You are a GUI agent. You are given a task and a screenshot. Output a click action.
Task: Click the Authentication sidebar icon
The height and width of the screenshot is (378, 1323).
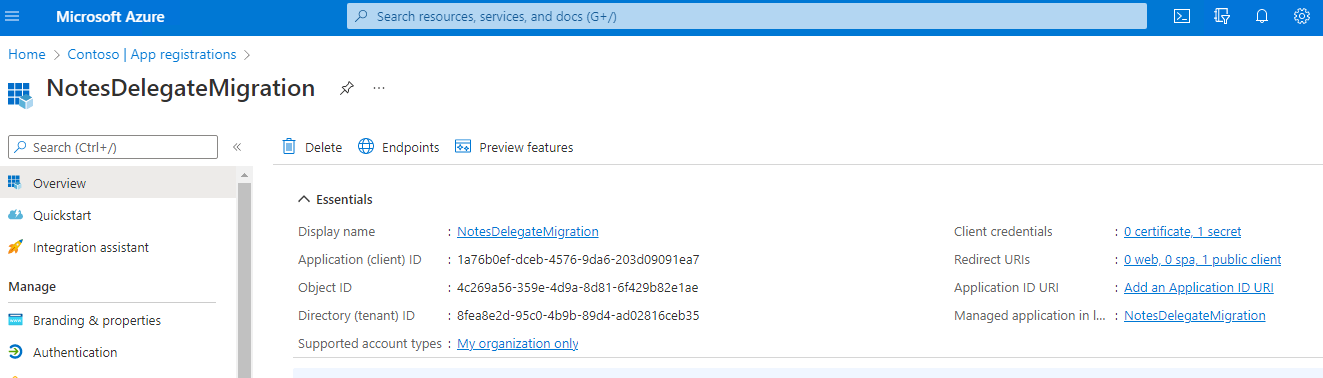click(15, 352)
